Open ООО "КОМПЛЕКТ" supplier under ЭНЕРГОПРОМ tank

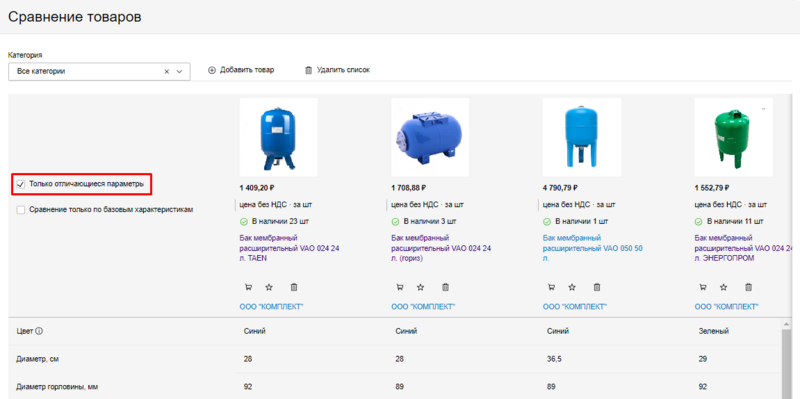(x=726, y=307)
